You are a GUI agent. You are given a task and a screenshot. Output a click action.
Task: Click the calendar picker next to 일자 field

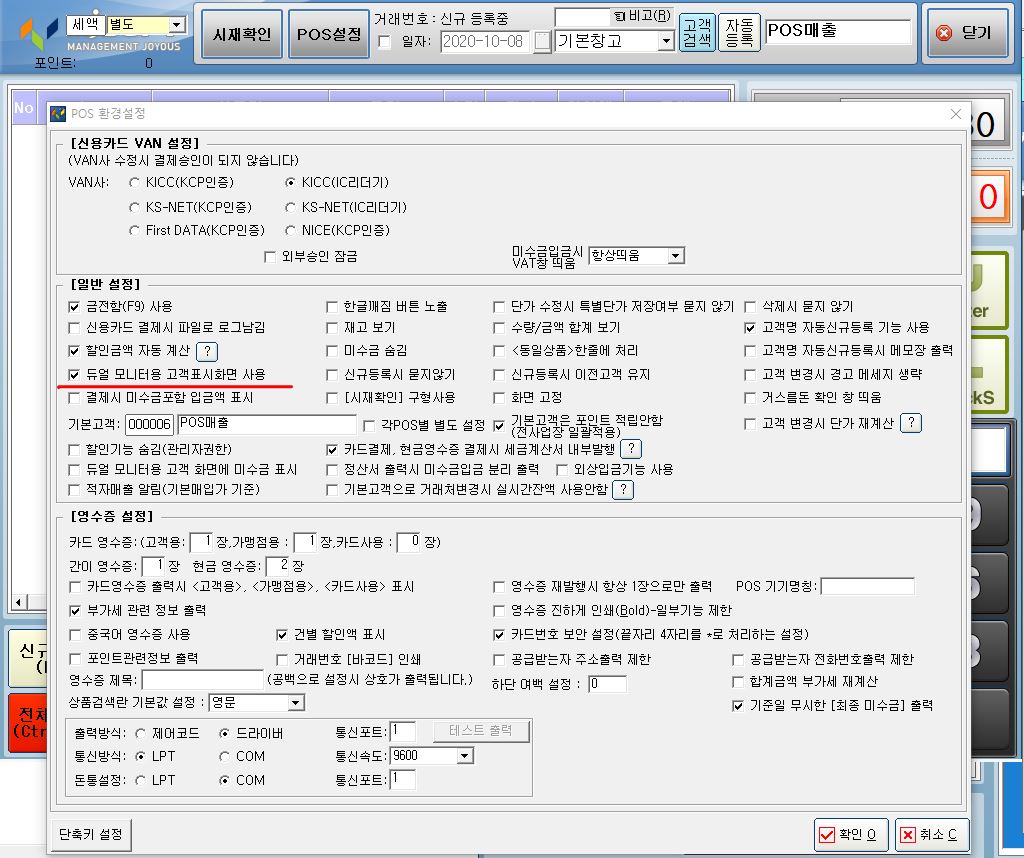click(542, 42)
